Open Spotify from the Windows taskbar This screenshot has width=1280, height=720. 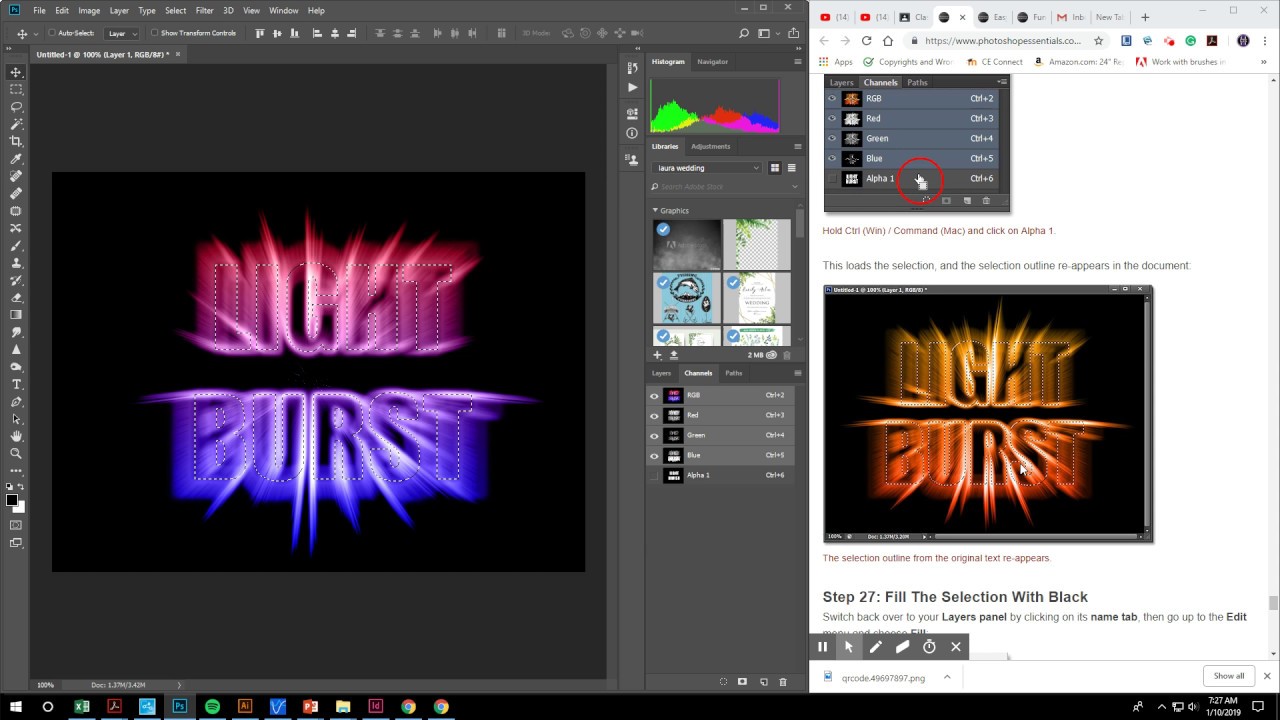click(x=212, y=706)
